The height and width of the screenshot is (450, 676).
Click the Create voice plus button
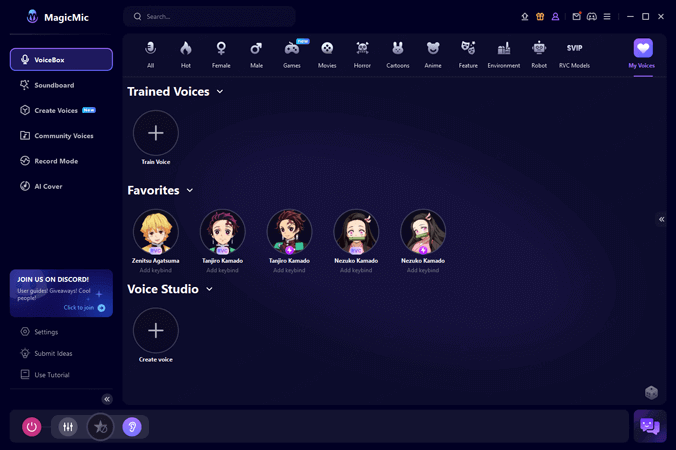[156, 331]
